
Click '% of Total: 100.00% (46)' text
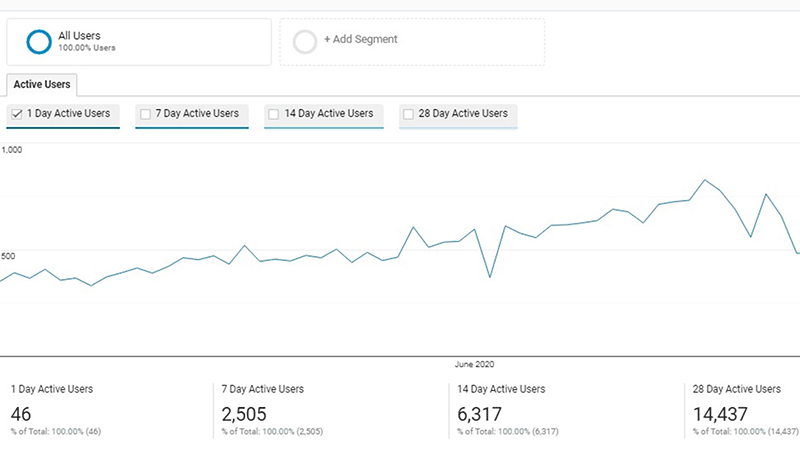(56, 432)
